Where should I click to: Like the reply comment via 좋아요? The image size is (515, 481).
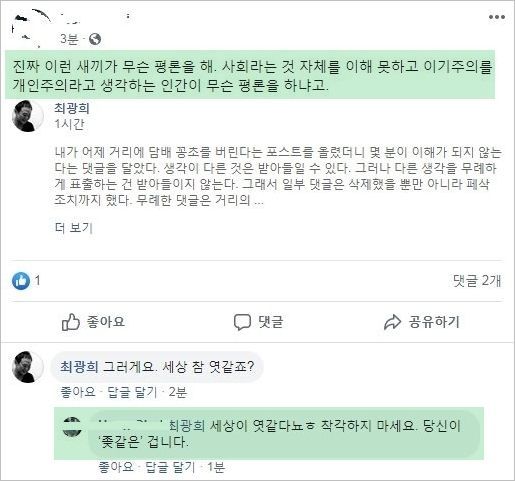(116, 467)
